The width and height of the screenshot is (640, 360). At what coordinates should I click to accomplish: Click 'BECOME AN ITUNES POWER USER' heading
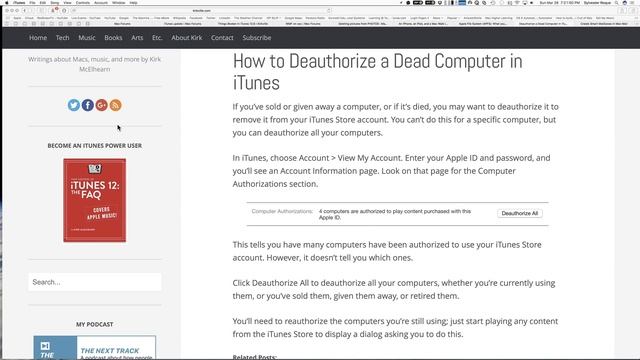95,145
